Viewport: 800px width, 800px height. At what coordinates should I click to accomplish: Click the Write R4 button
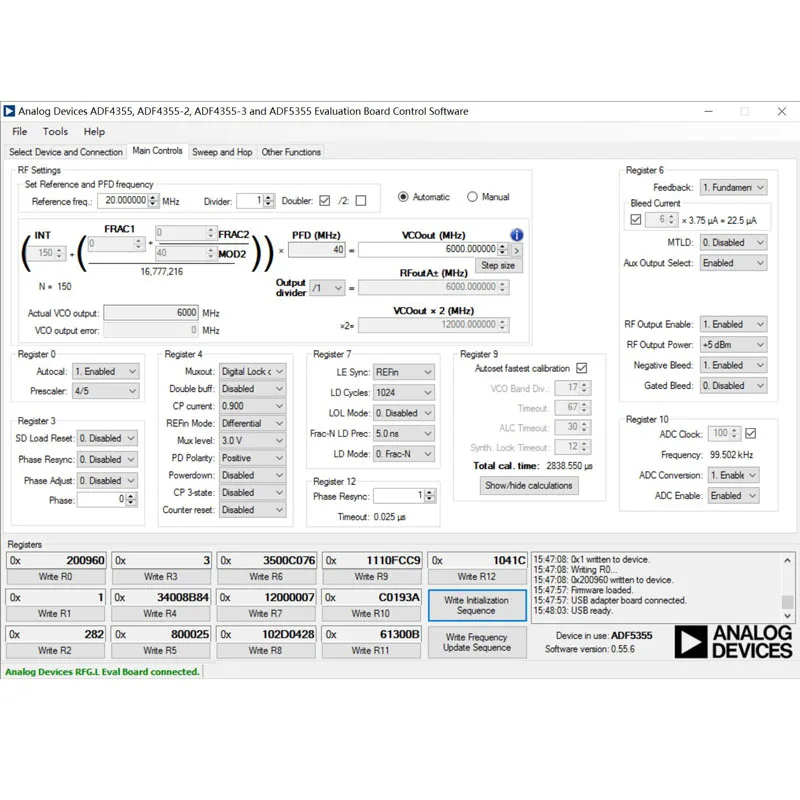click(160, 613)
